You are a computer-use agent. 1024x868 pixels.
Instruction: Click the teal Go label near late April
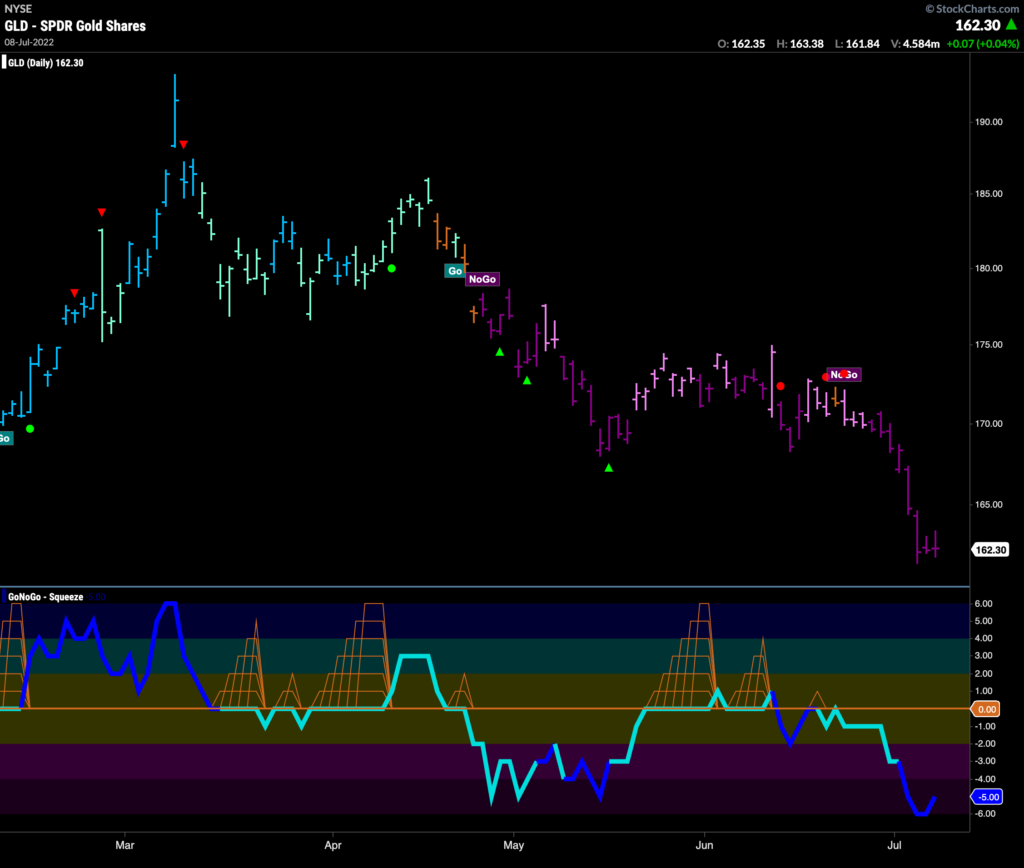click(x=455, y=271)
